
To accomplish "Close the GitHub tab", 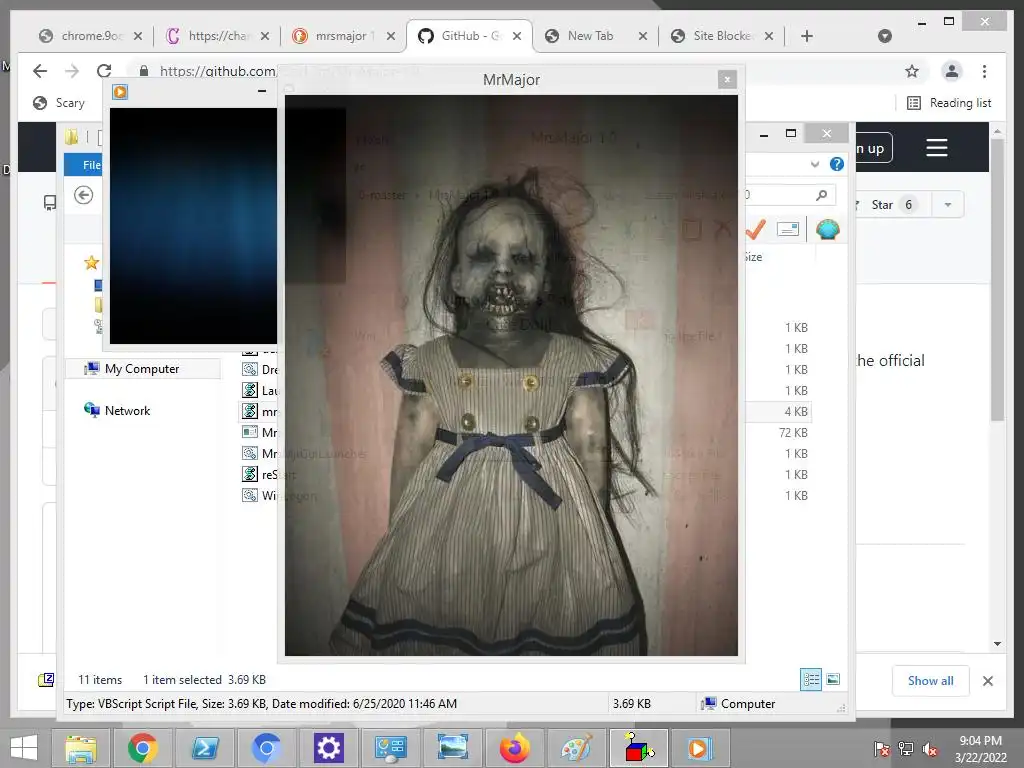I will (517, 36).
